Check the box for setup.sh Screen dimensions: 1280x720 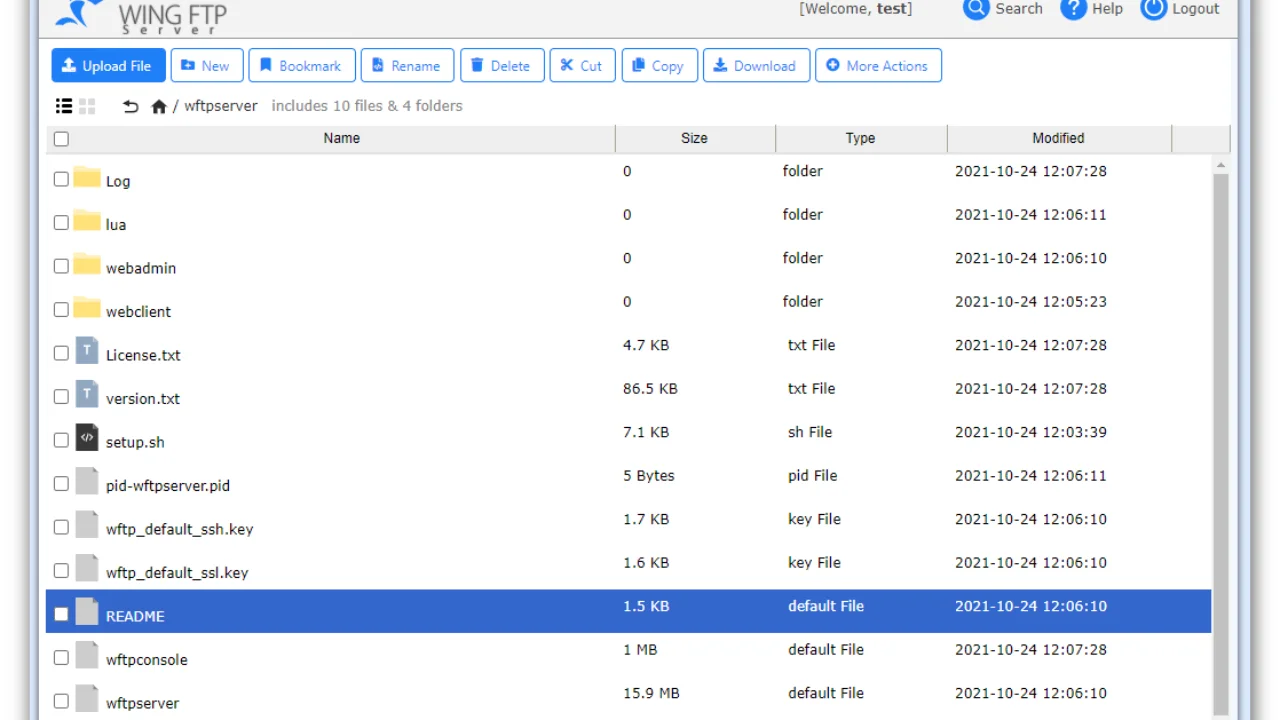(61, 440)
